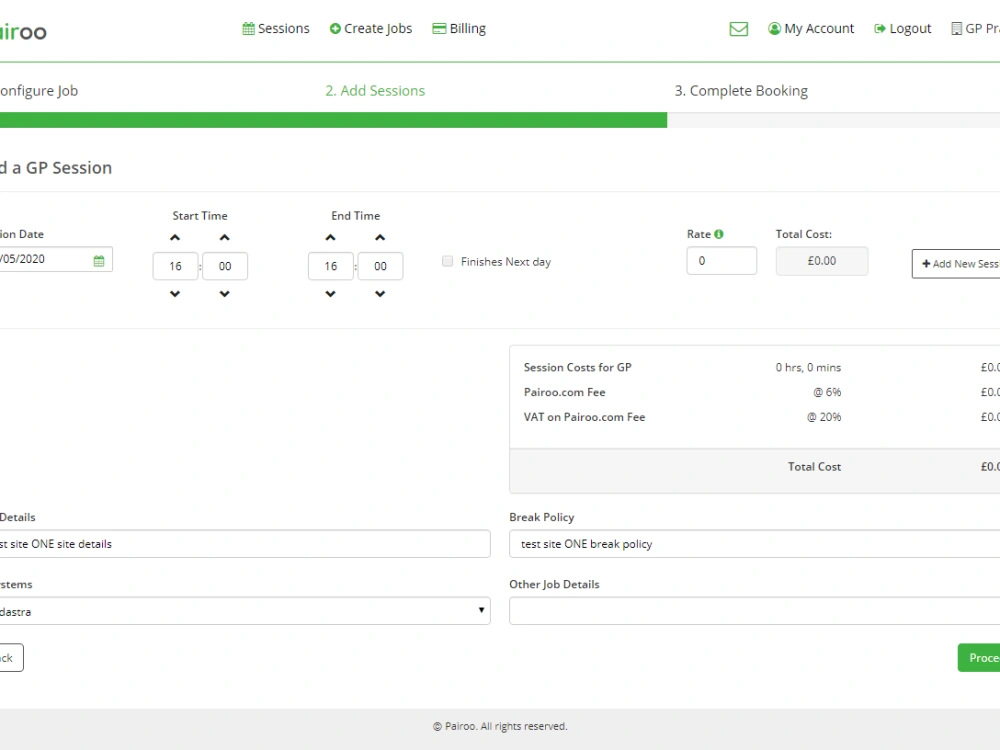Decrease End Time hour with down arrow
This screenshot has height=750, width=1000.
pyautogui.click(x=330, y=294)
